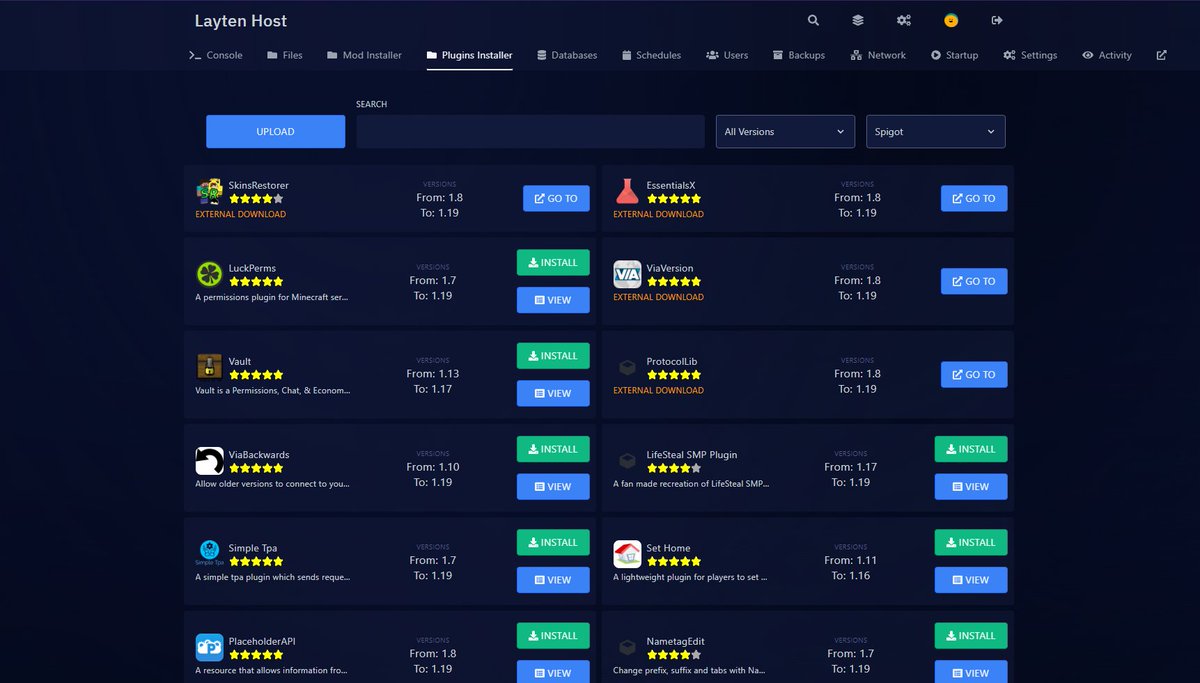Go to ProtocolLib external download

[x=974, y=374]
